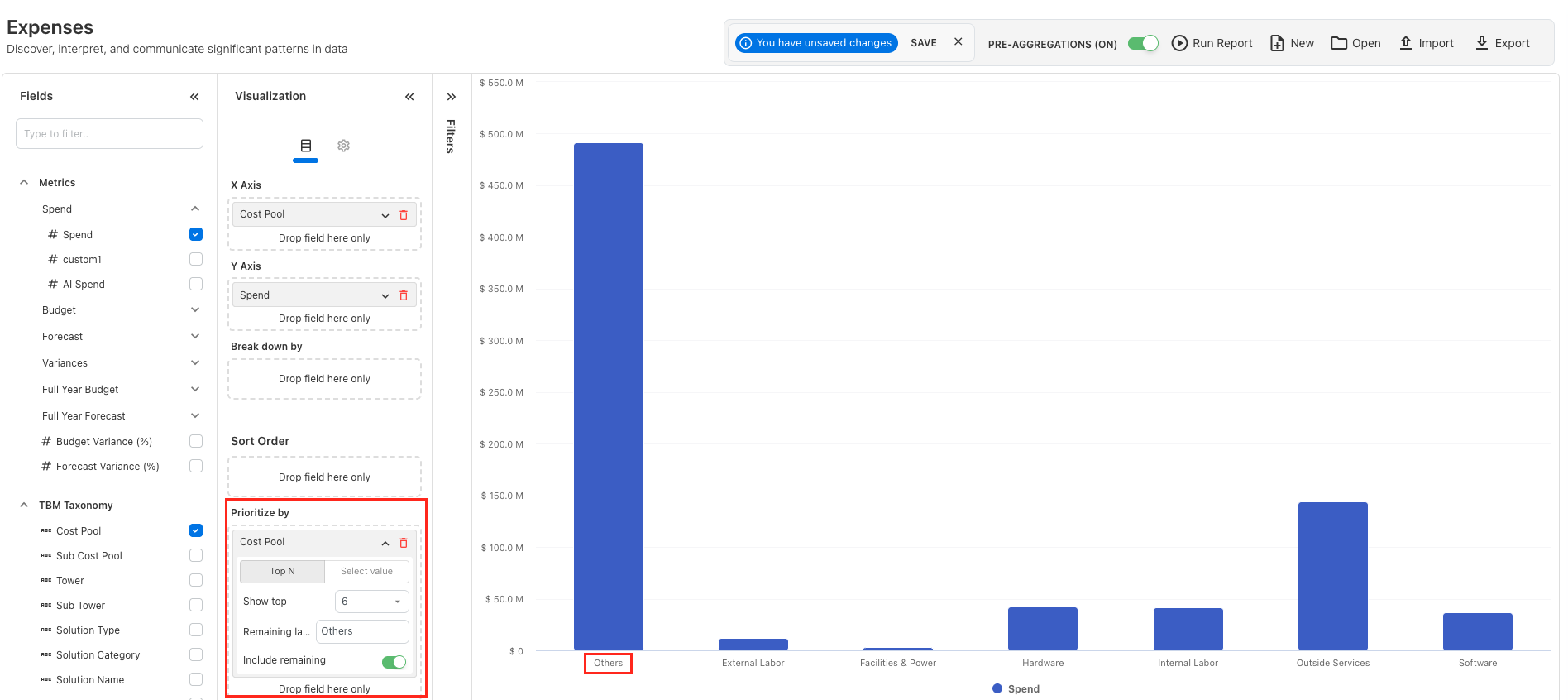Viewport: 1568px width, 700px height.
Task: Uncheck the Spend metric checkbox
Action: [x=196, y=234]
